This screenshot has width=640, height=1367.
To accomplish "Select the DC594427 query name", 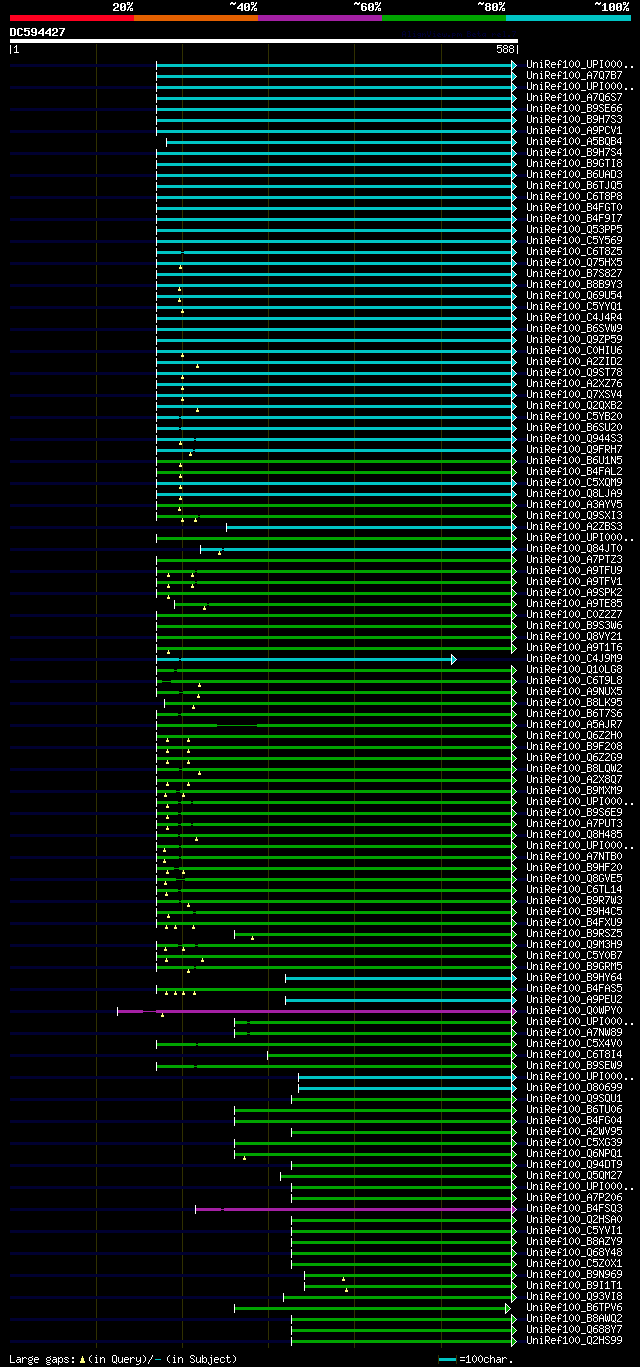I will tap(38, 32).
